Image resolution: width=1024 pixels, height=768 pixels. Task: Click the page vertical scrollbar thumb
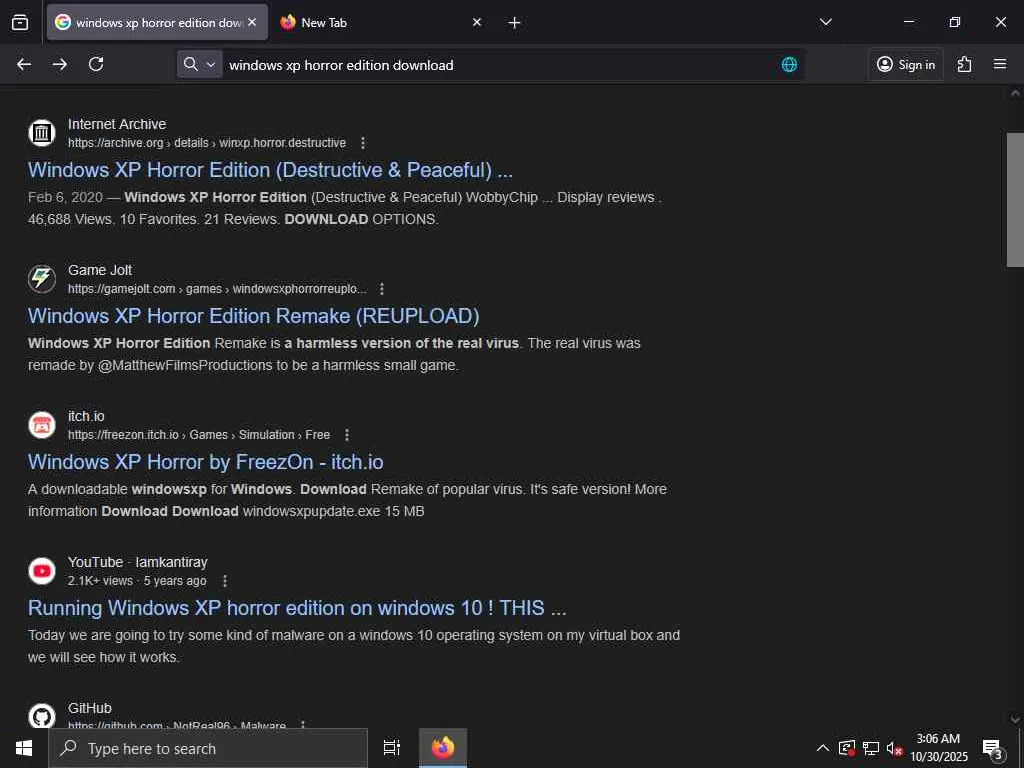pos(1015,200)
